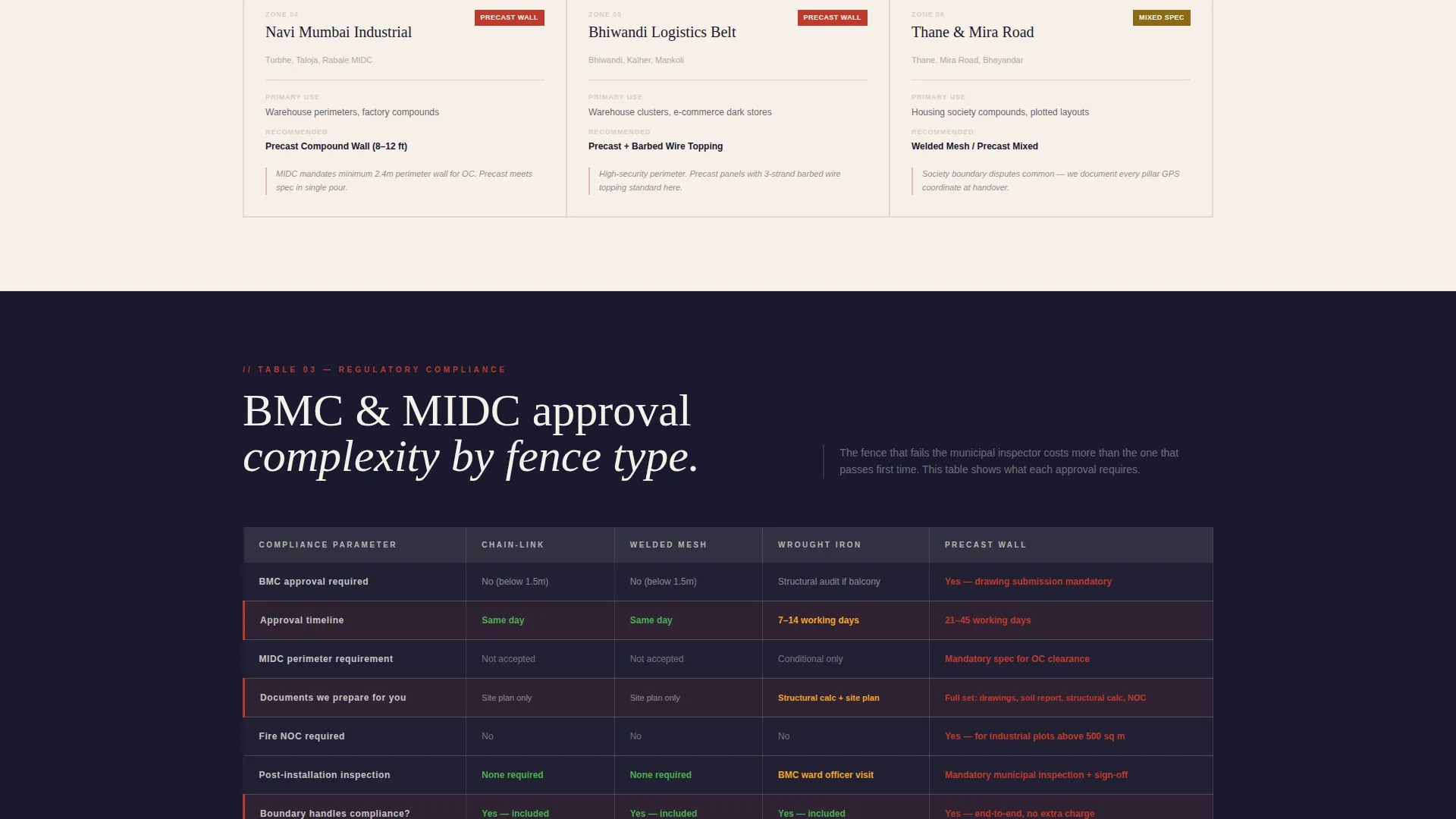The width and height of the screenshot is (1456, 819).
Task: Click PRECAST WALL badge on Bhiwandi card
Action: (x=832, y=17)
